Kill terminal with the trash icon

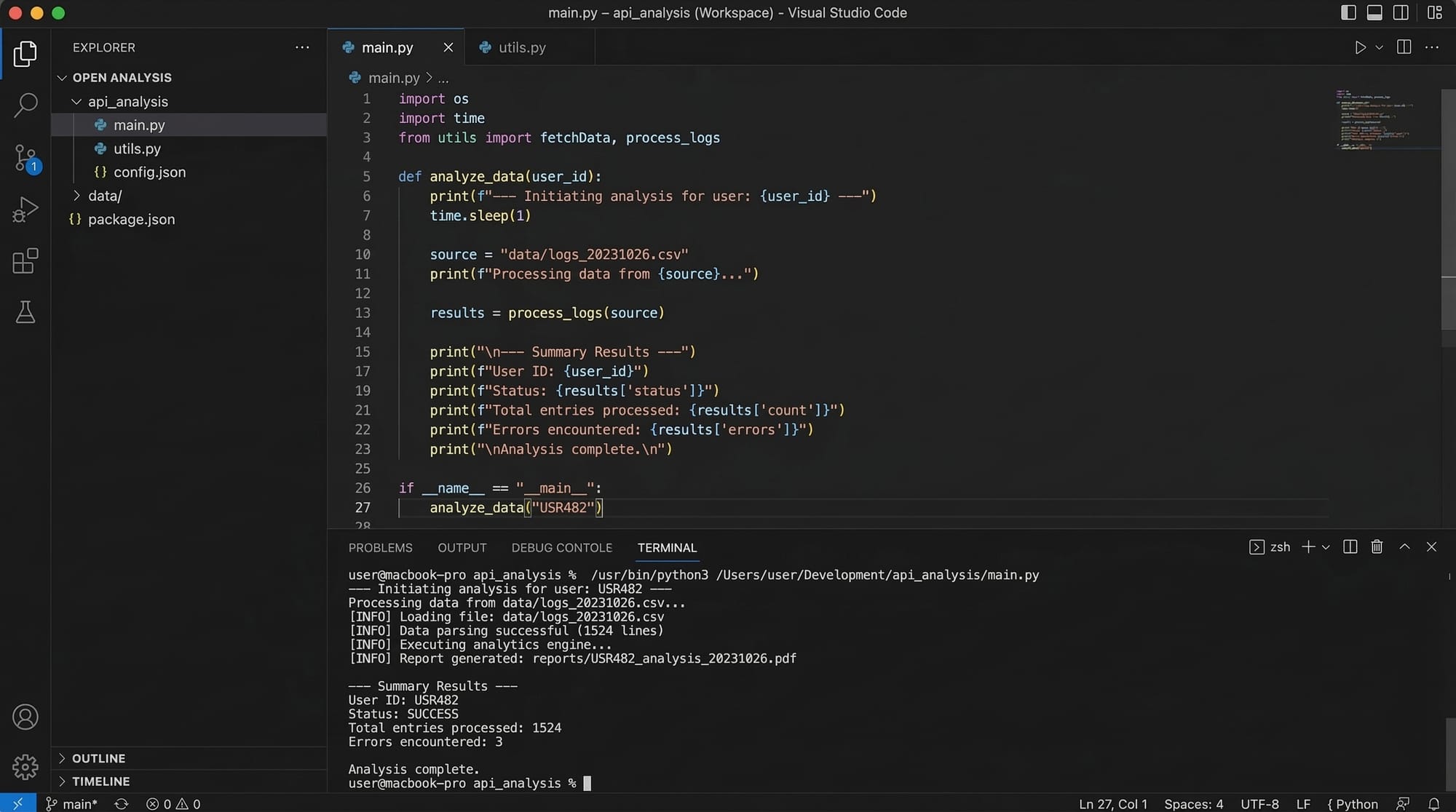1377,547
